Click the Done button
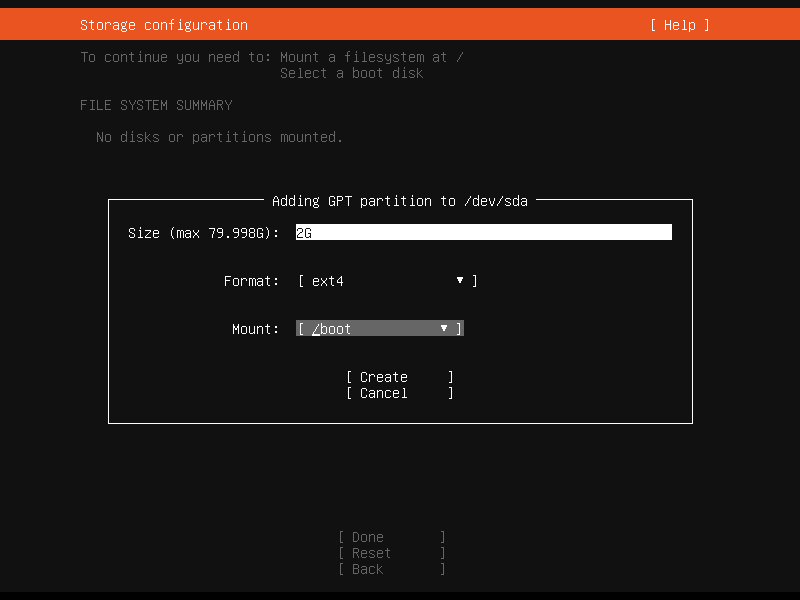800x600 pixels. (x=392, y=537)
